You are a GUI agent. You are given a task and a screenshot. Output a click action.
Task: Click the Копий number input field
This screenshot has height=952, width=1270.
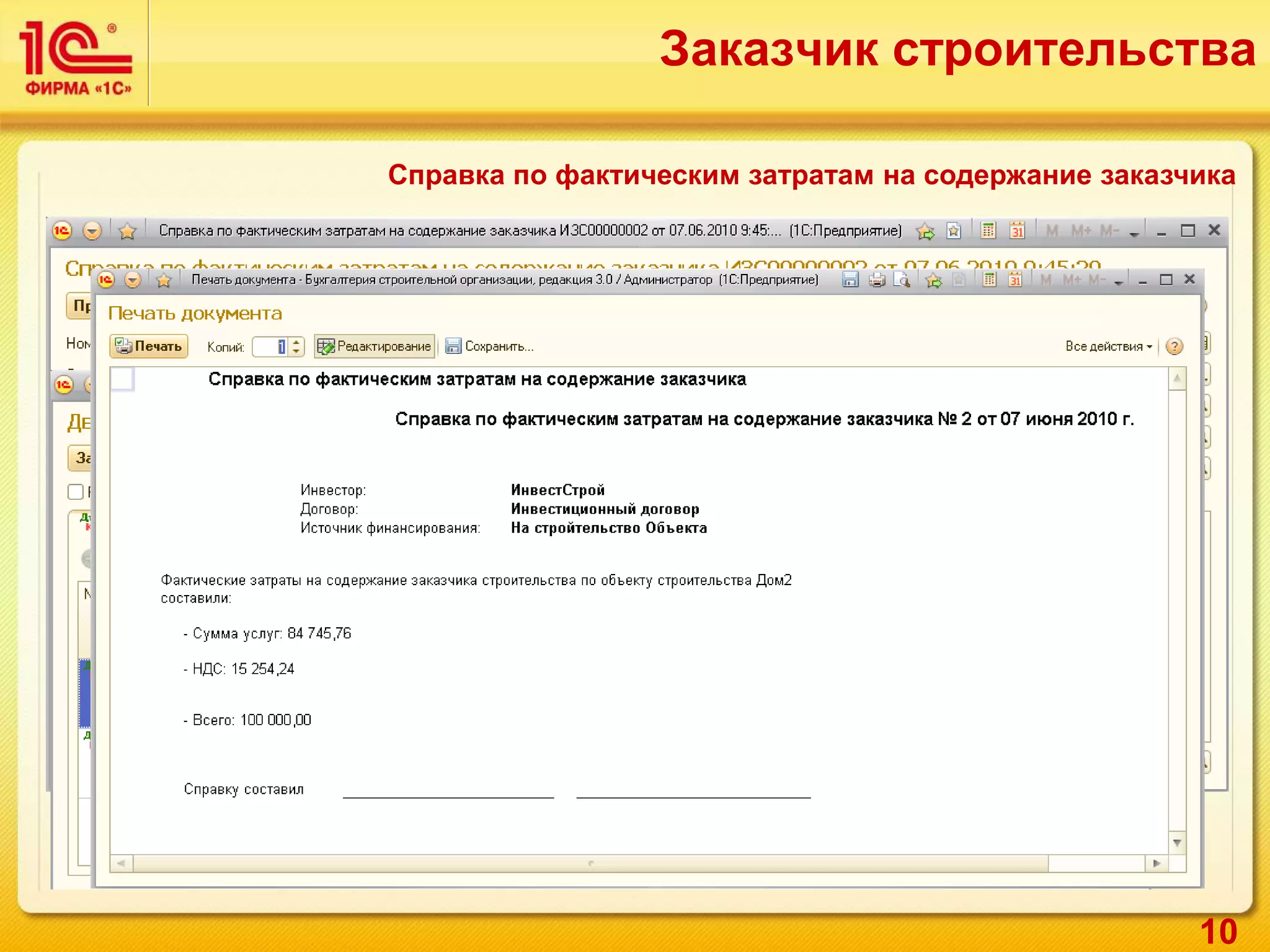[x=270, y=346]
